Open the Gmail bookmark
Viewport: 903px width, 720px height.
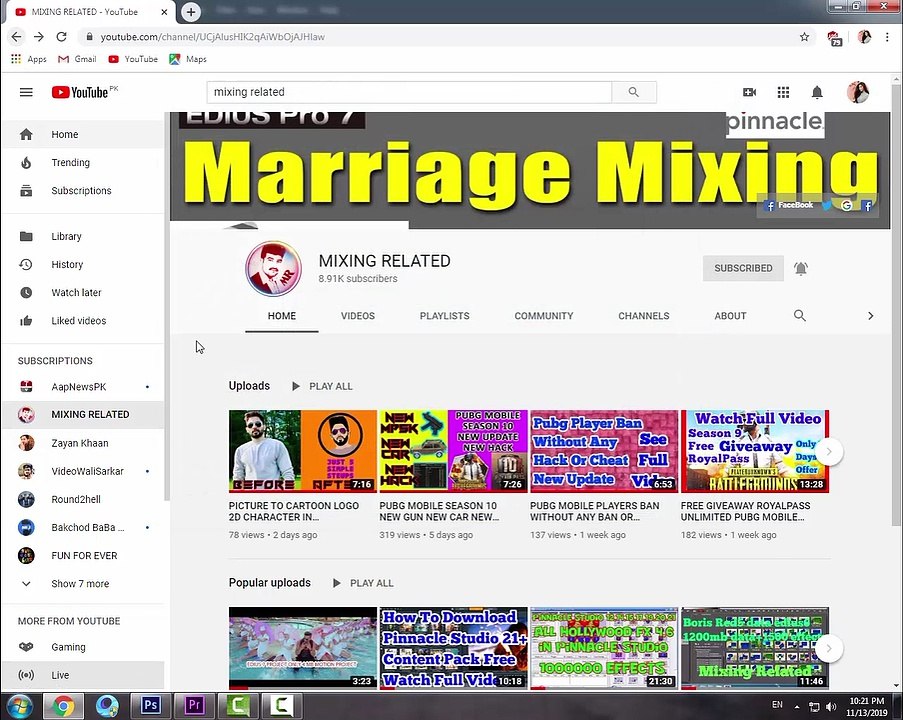(x=77, y=59)
